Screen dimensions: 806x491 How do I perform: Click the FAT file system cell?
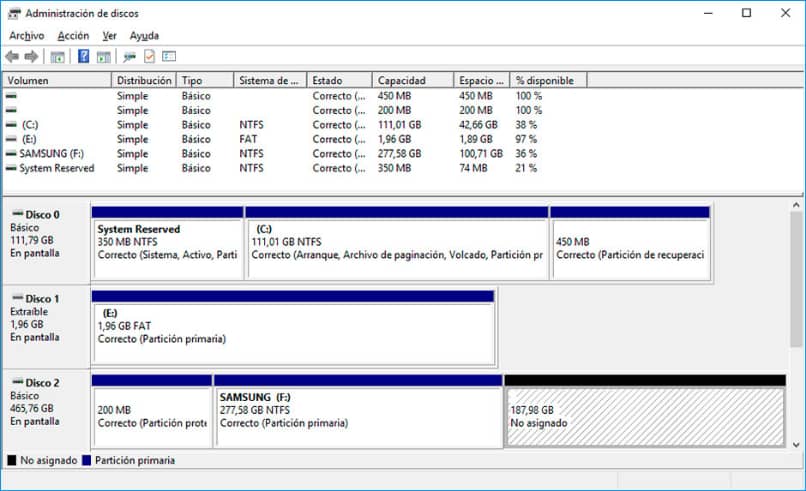click(x=248, y=139)
